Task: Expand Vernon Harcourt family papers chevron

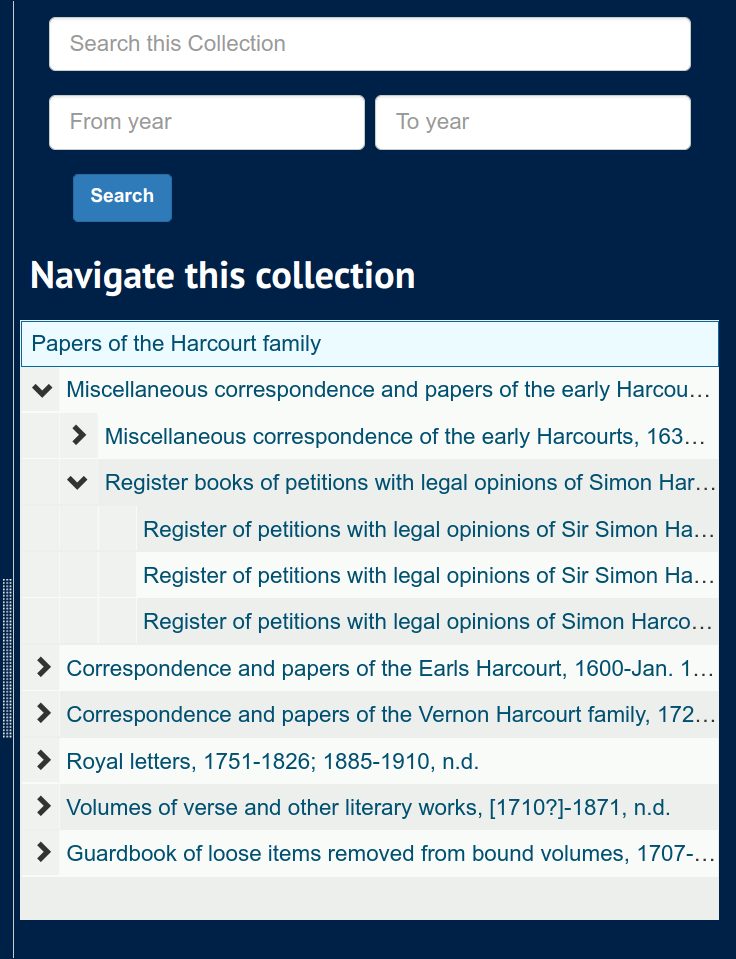Action: 42,714
